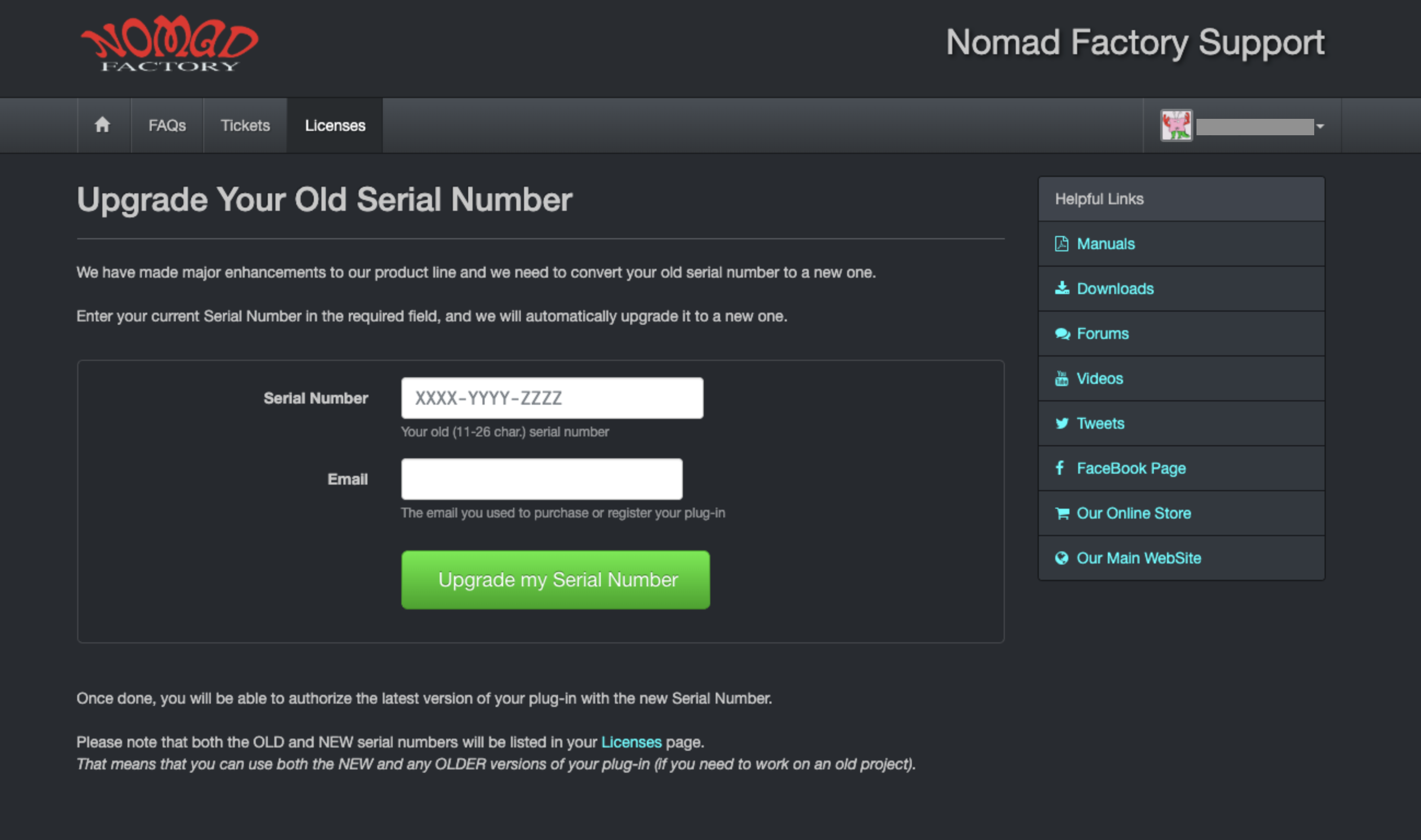The image size is (1421, 840).
Task: Go to the home icon tab
Action: click(102, 125)
